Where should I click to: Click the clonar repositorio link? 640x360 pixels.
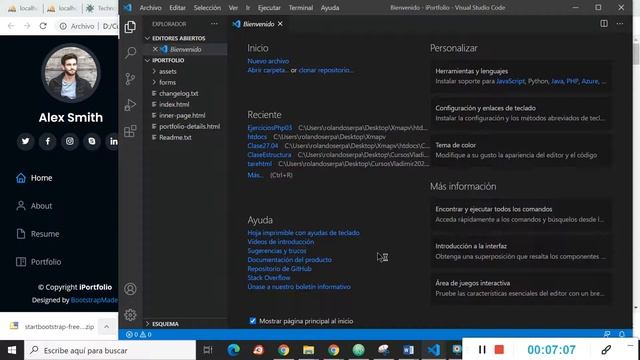[x=326, y=70]
